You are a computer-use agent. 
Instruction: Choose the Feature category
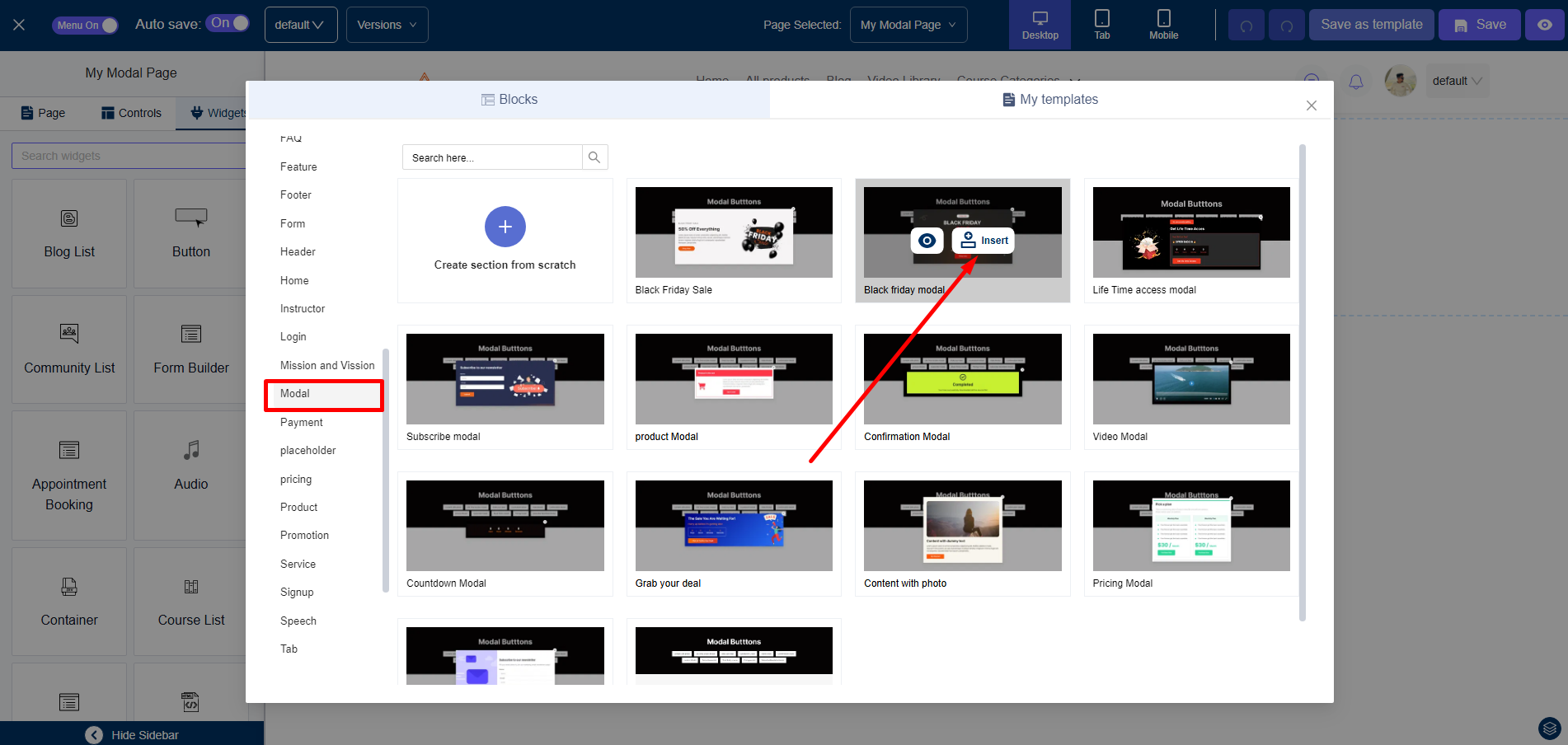point(298,166)
